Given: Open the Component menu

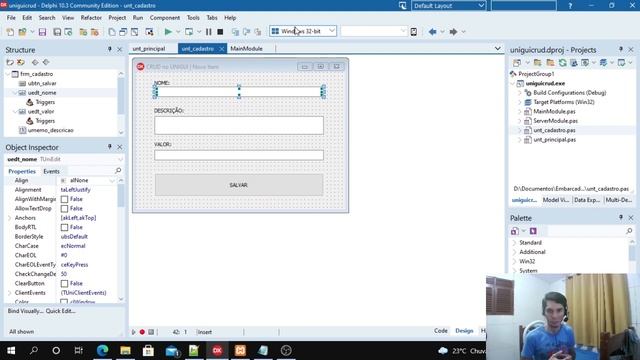Looking at the screenshot, I should pyautogui.click(x=164, y=18).
